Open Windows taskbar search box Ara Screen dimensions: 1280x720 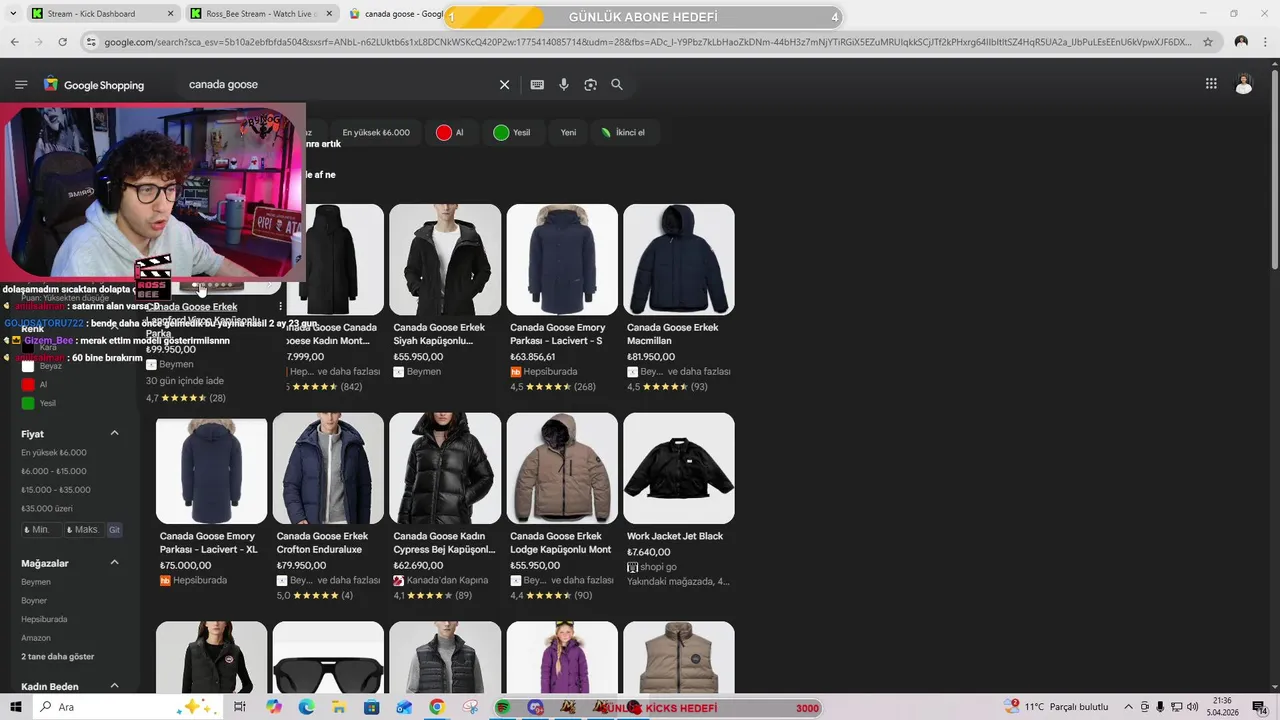128,707
